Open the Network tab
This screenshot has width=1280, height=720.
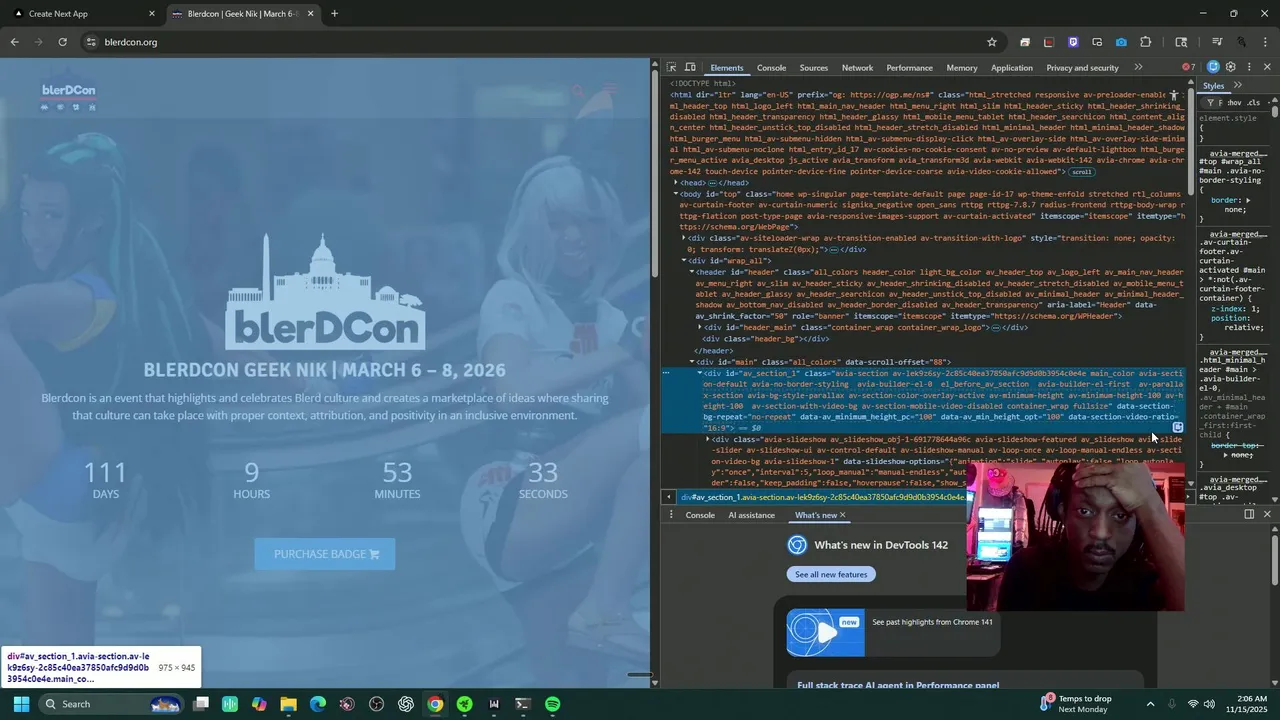(857, 68)
